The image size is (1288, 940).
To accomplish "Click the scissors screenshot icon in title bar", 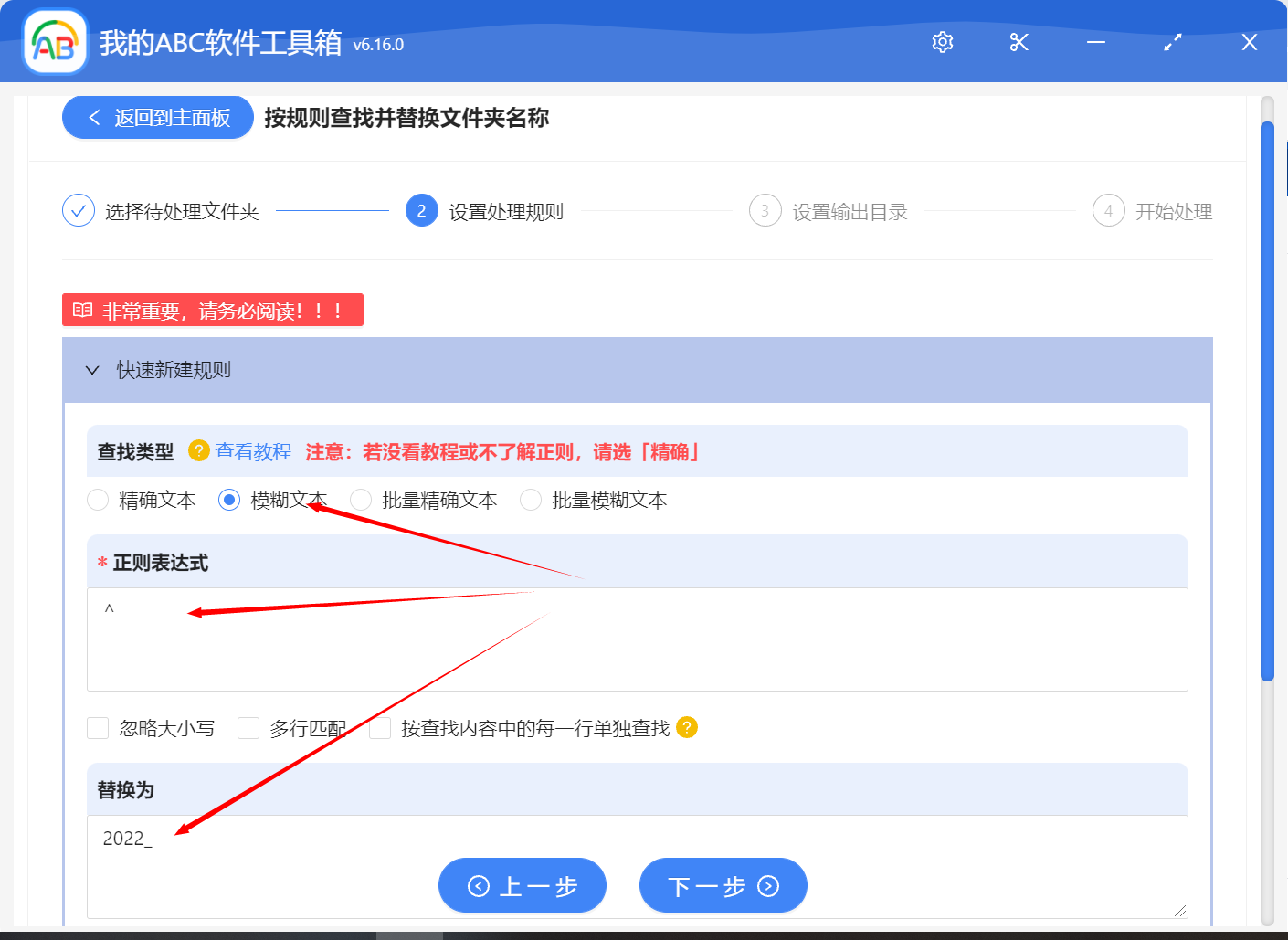I will 1019,42.
